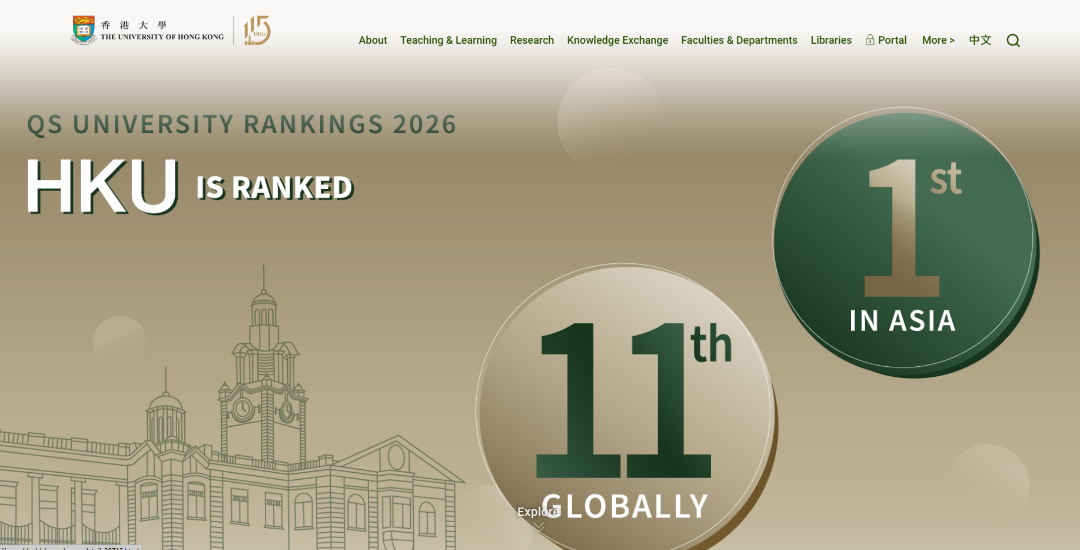This screenshot has height=550, width=1080.
Task: Switch site language to 中文
Action: pyautogui.click(x=980, y=41)
